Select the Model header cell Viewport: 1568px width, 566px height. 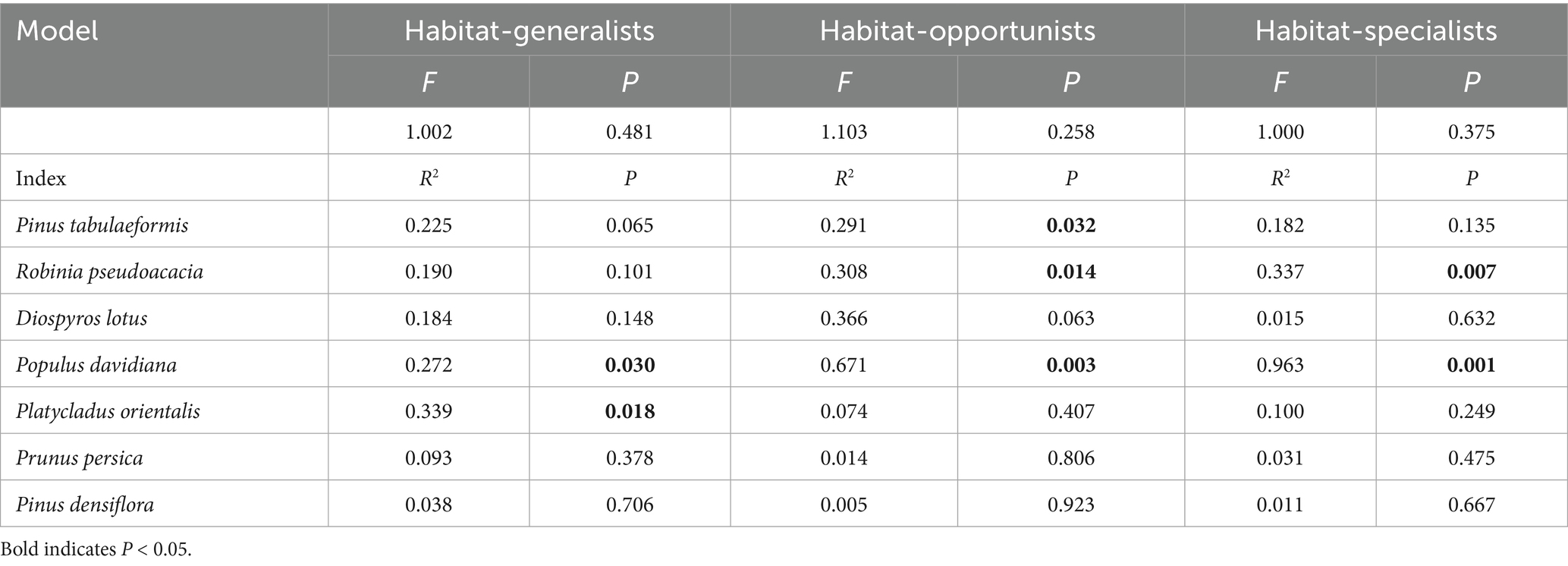click(x=58, y=31)
